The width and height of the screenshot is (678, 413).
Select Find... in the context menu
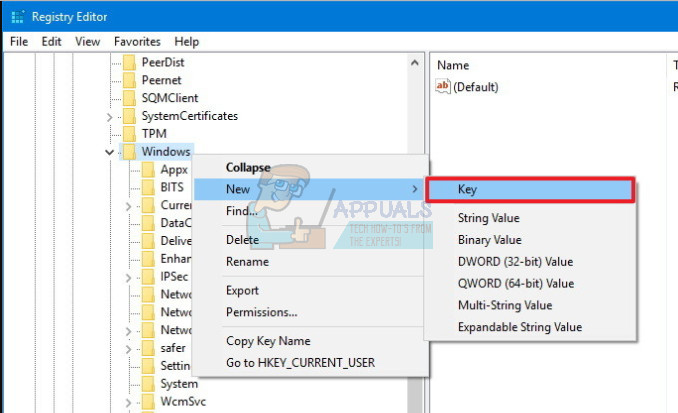[x=311, y=211]
